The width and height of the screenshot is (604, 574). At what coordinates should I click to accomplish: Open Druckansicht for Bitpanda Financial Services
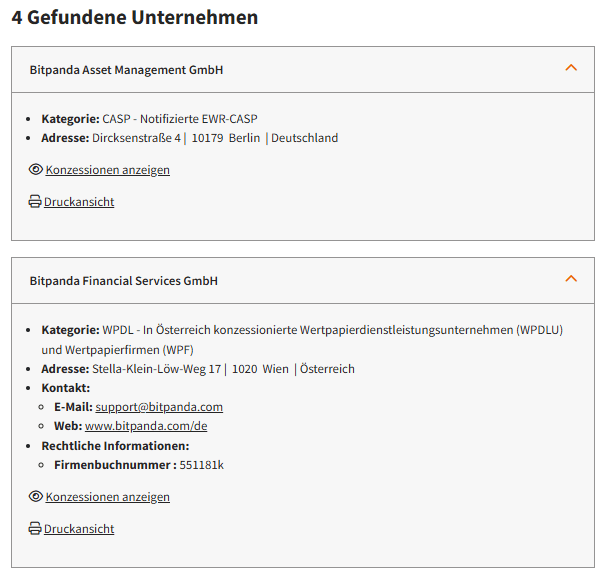click(79, 529)
